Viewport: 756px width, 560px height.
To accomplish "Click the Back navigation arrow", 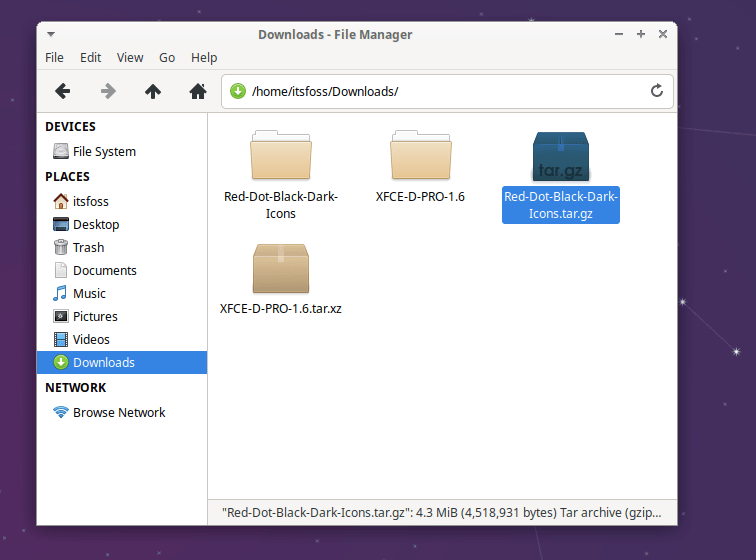I will (62, 91).
